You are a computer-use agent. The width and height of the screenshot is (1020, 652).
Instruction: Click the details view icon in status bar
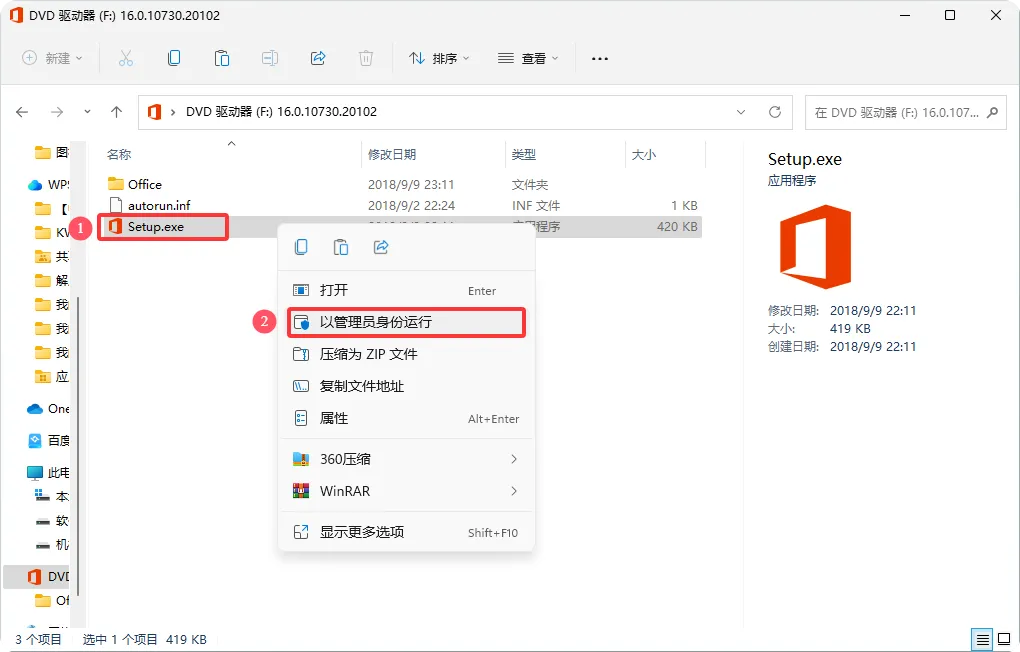[x=983, y=639]
